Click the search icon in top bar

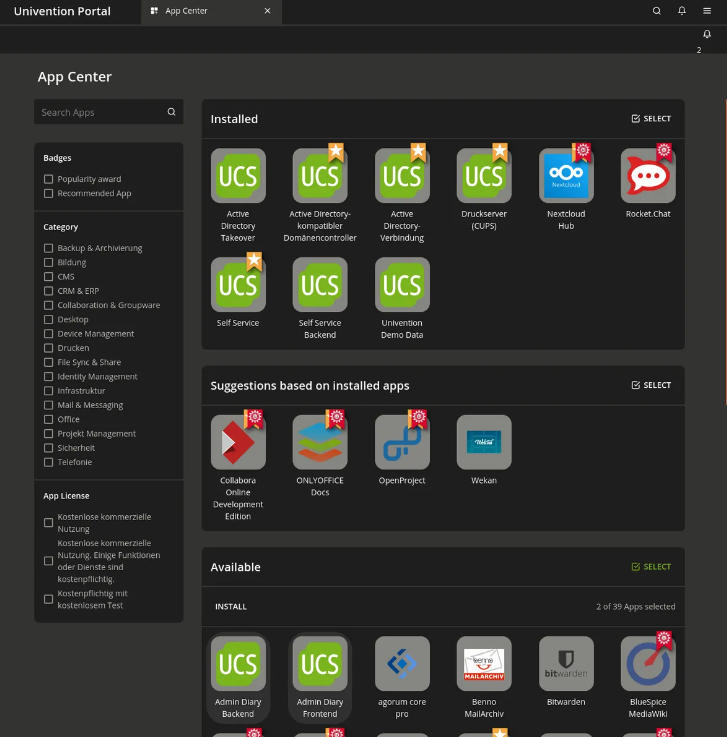point(657,11)
